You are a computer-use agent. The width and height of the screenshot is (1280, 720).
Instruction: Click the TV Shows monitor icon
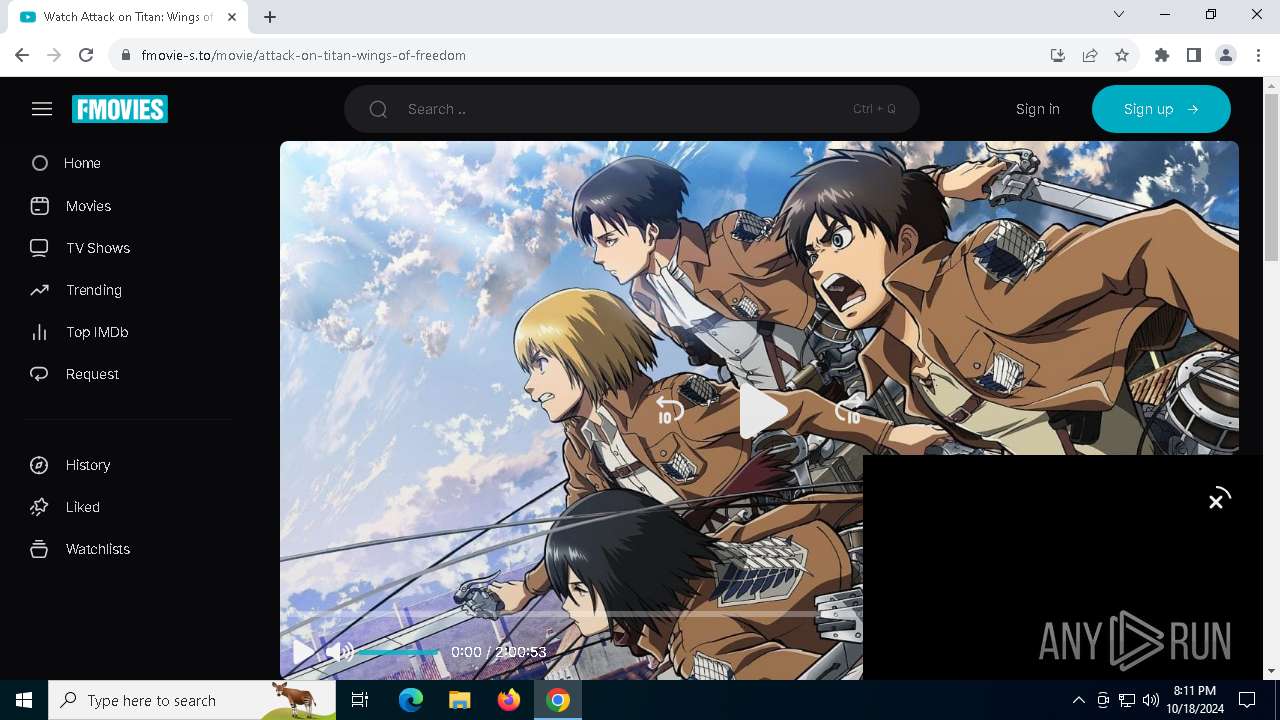(40, 248)
